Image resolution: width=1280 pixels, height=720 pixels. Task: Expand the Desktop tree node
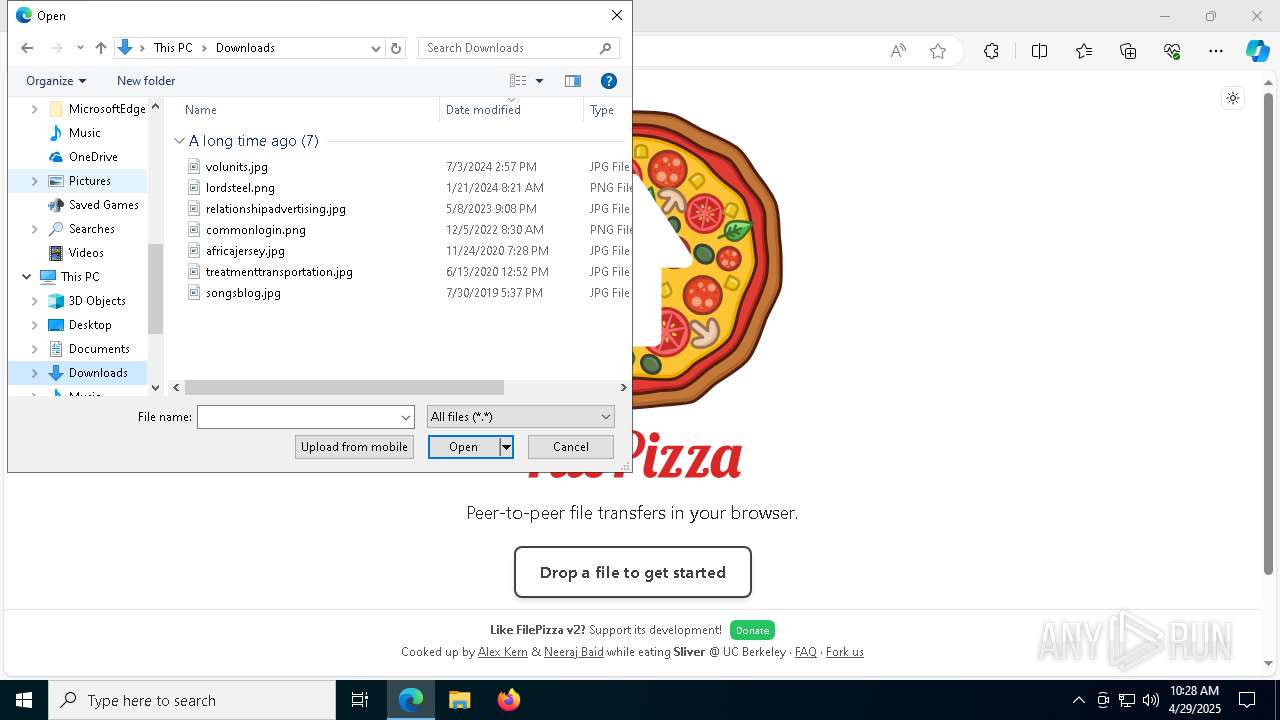[x=35, y=325]
